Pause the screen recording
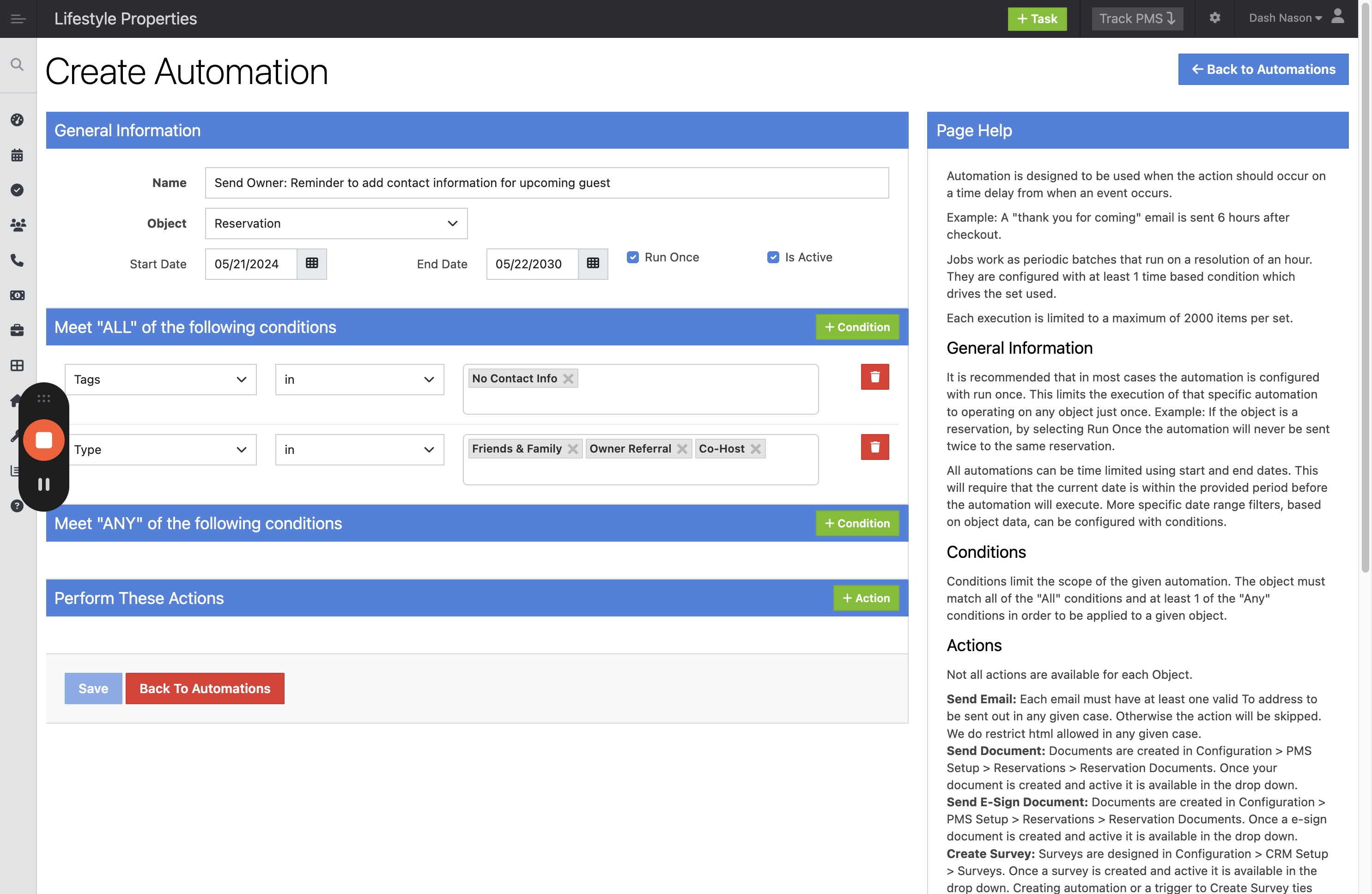This screenshot has height=894, width=1372. point(44,484)
